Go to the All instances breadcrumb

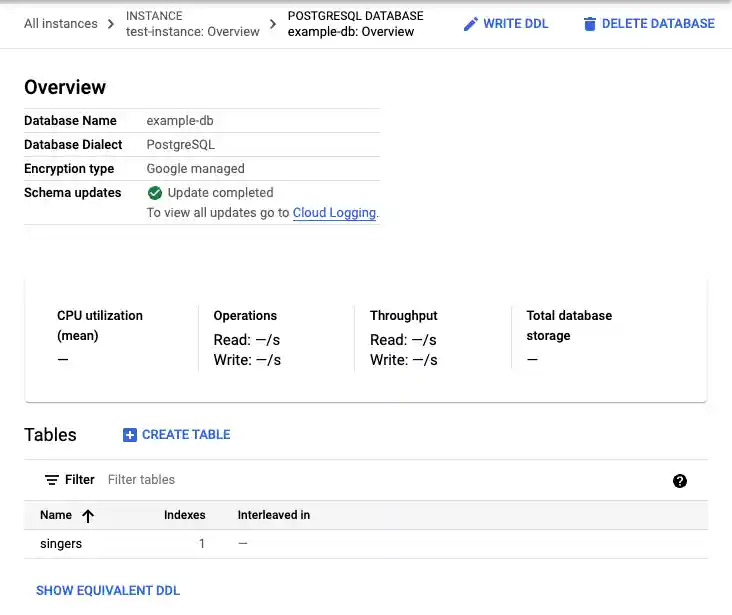tap(61, 24)
